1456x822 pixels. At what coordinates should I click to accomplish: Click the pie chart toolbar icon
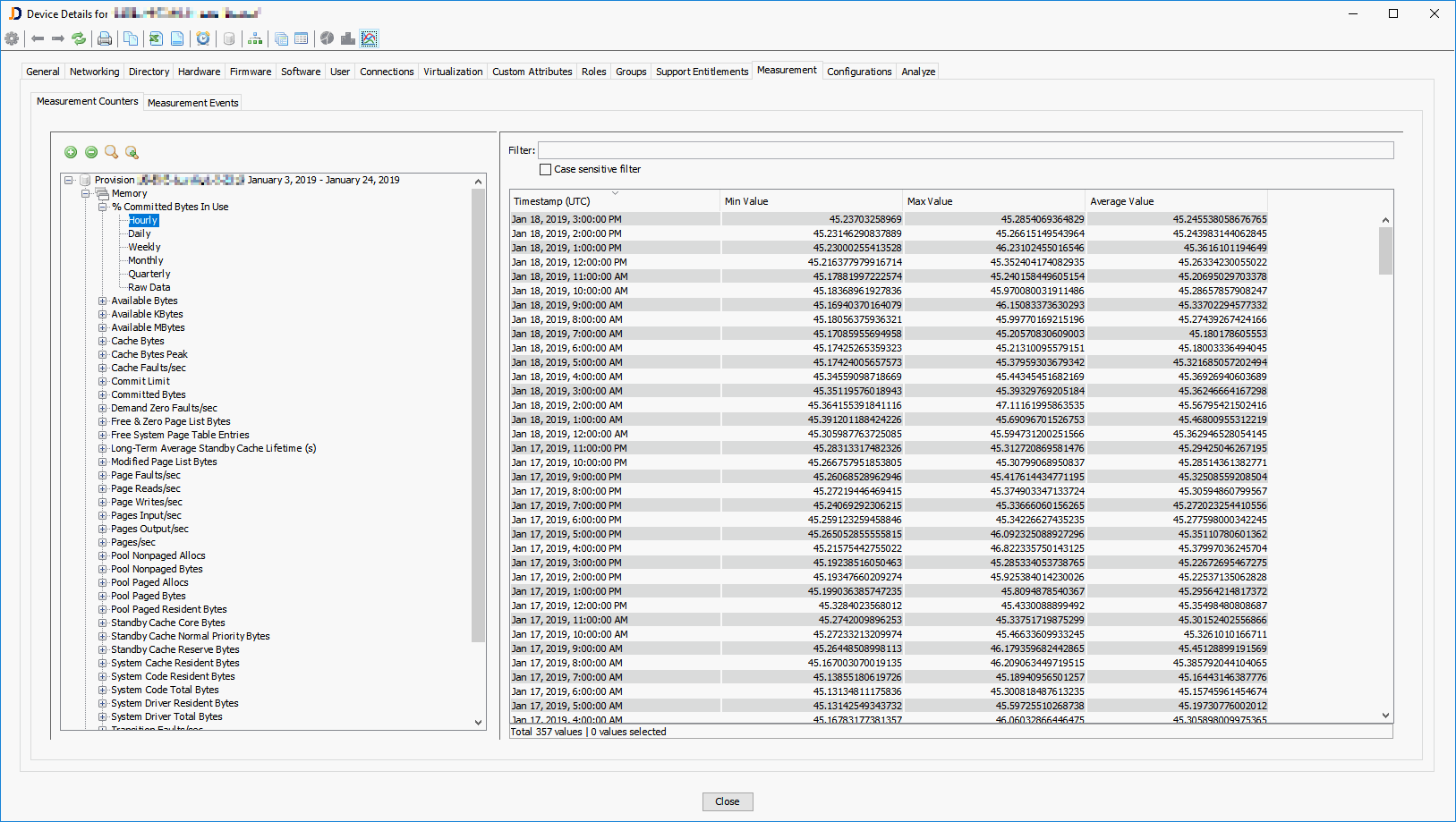[327, 38]
